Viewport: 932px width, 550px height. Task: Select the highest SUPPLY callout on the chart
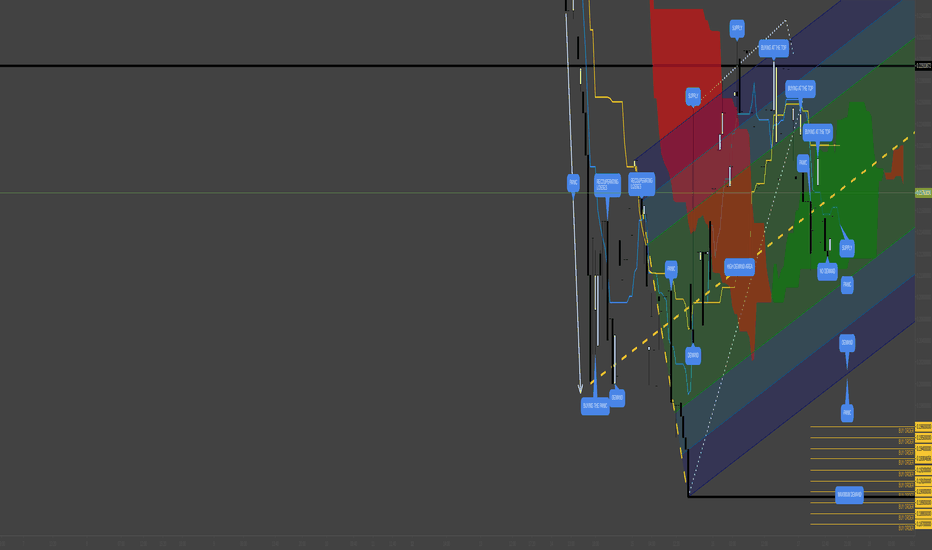(x=737, y=28)
